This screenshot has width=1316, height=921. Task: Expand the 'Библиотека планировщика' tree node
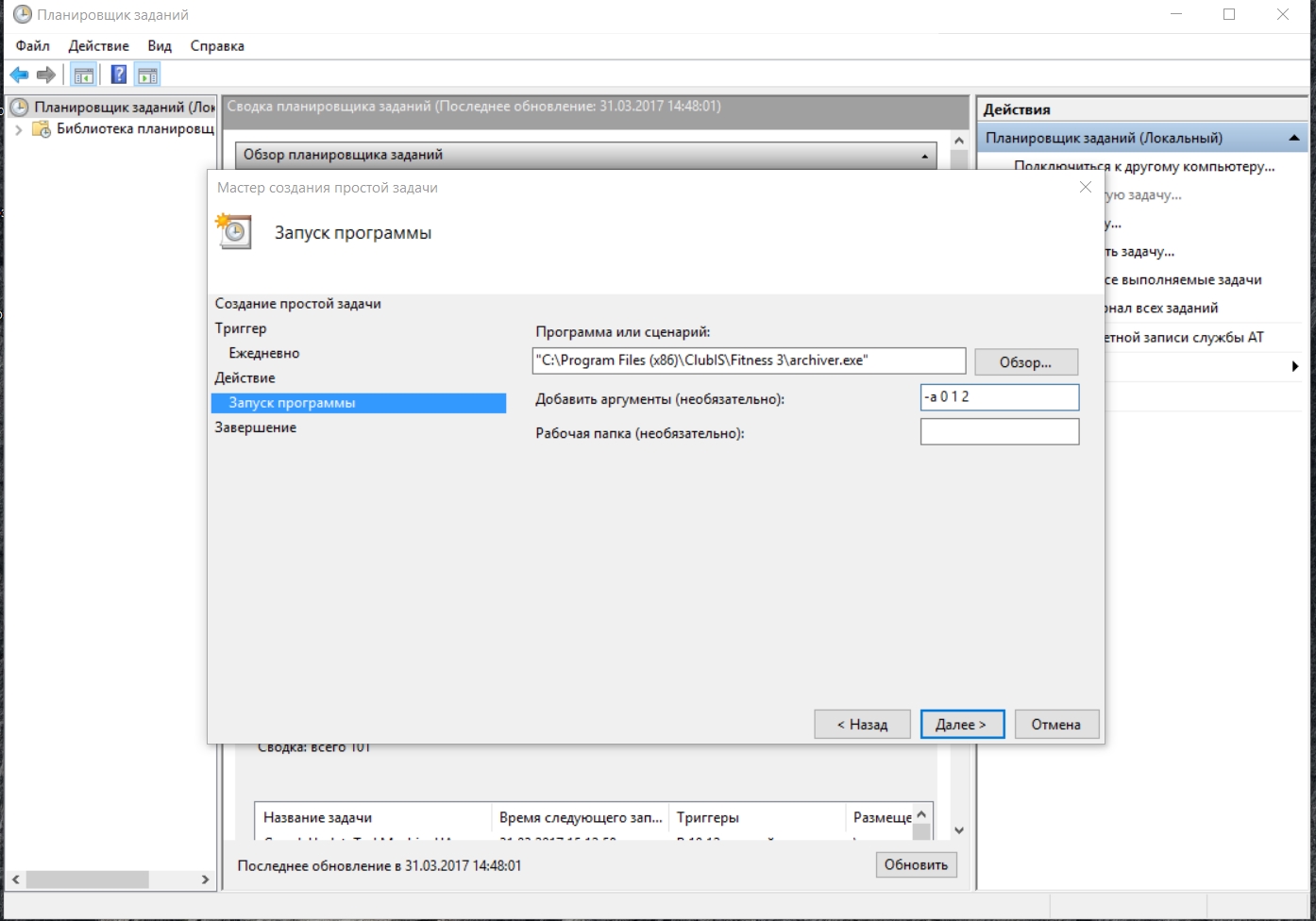(18, 129)
